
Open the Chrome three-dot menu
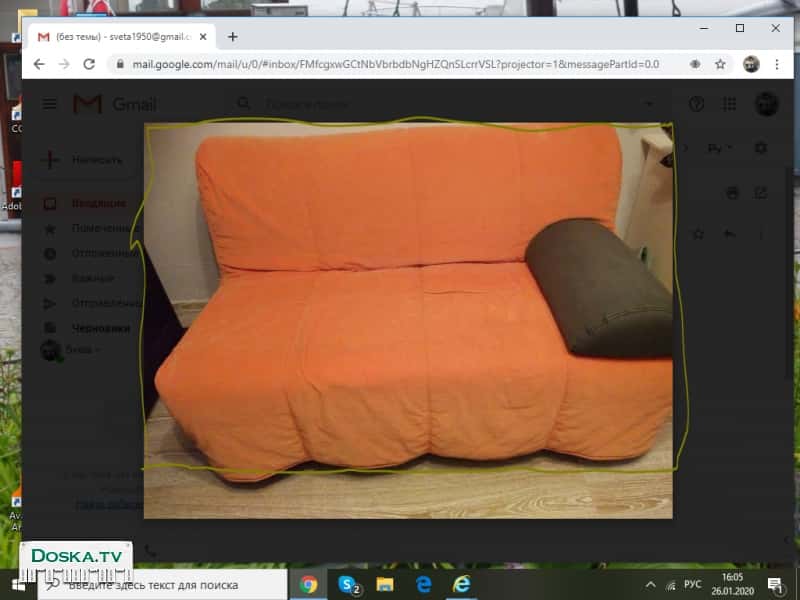[x=776, y=64]
